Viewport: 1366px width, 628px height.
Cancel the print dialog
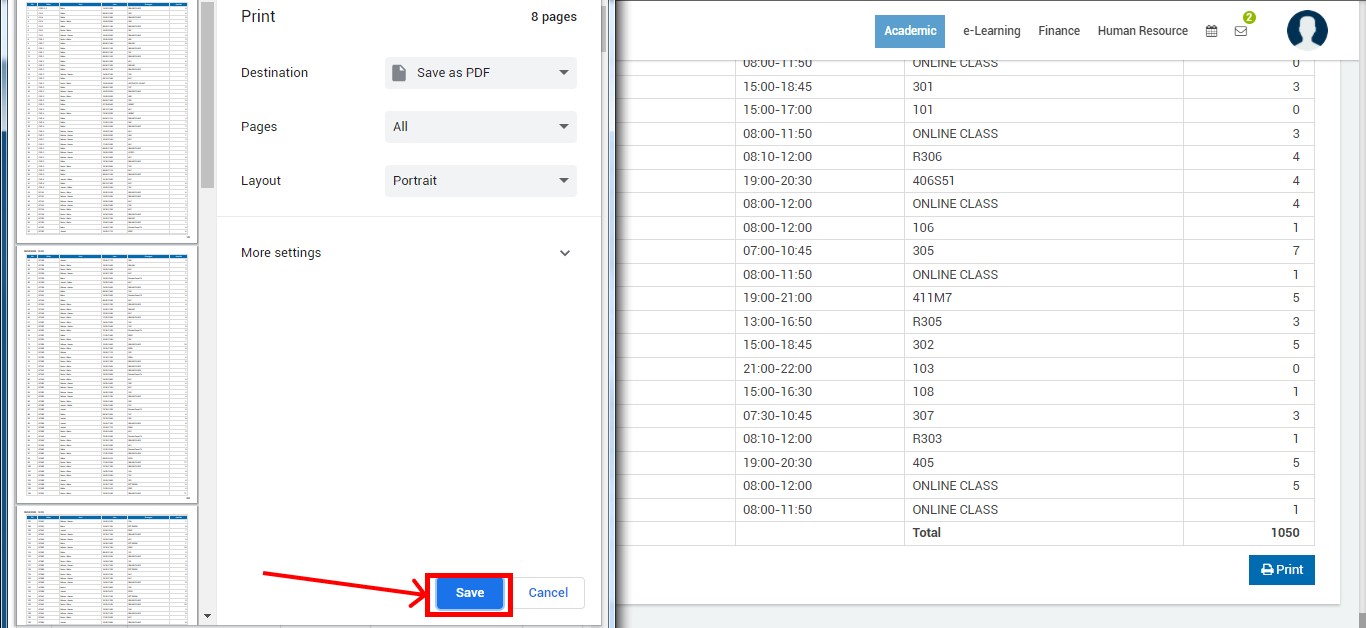pos(548,593)
